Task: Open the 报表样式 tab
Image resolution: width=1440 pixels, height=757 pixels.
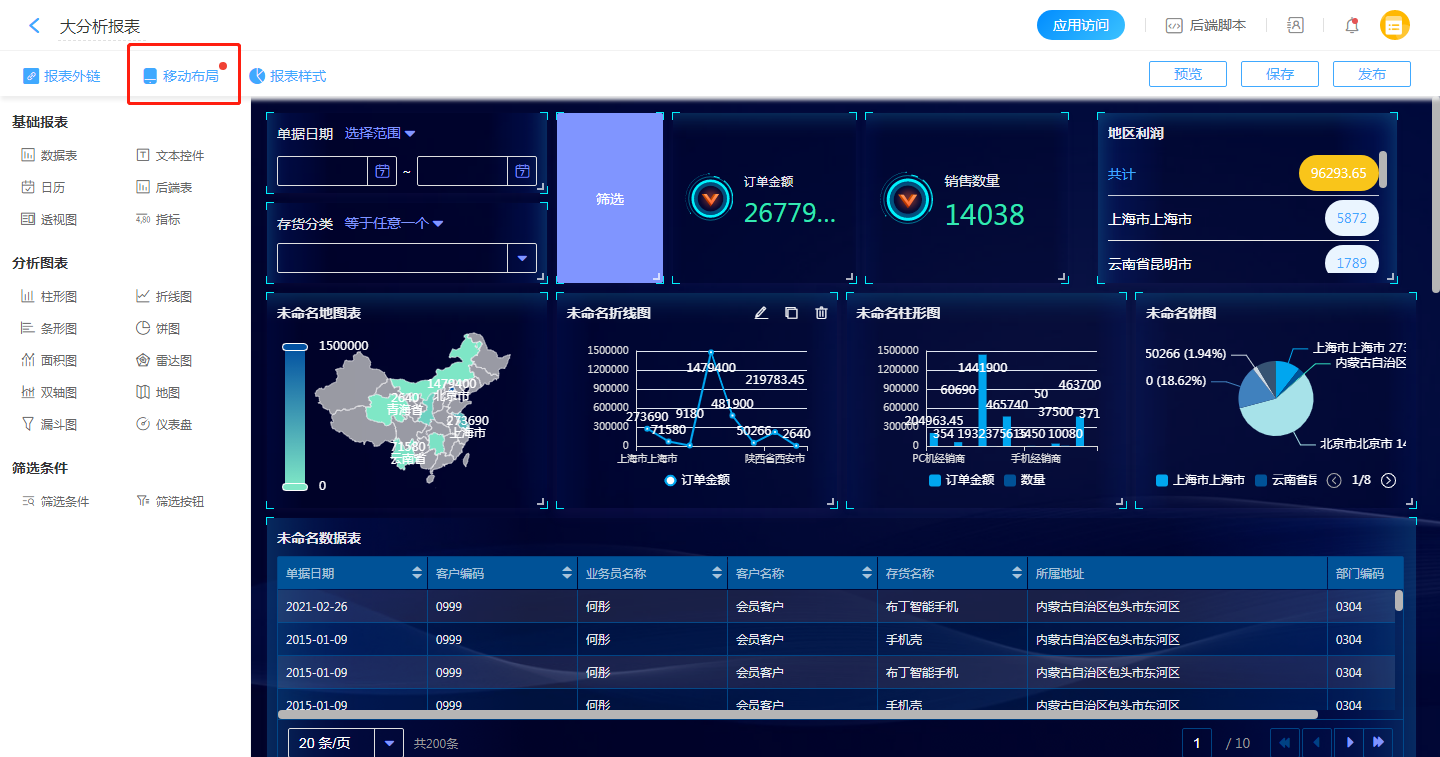Action: 288,76
